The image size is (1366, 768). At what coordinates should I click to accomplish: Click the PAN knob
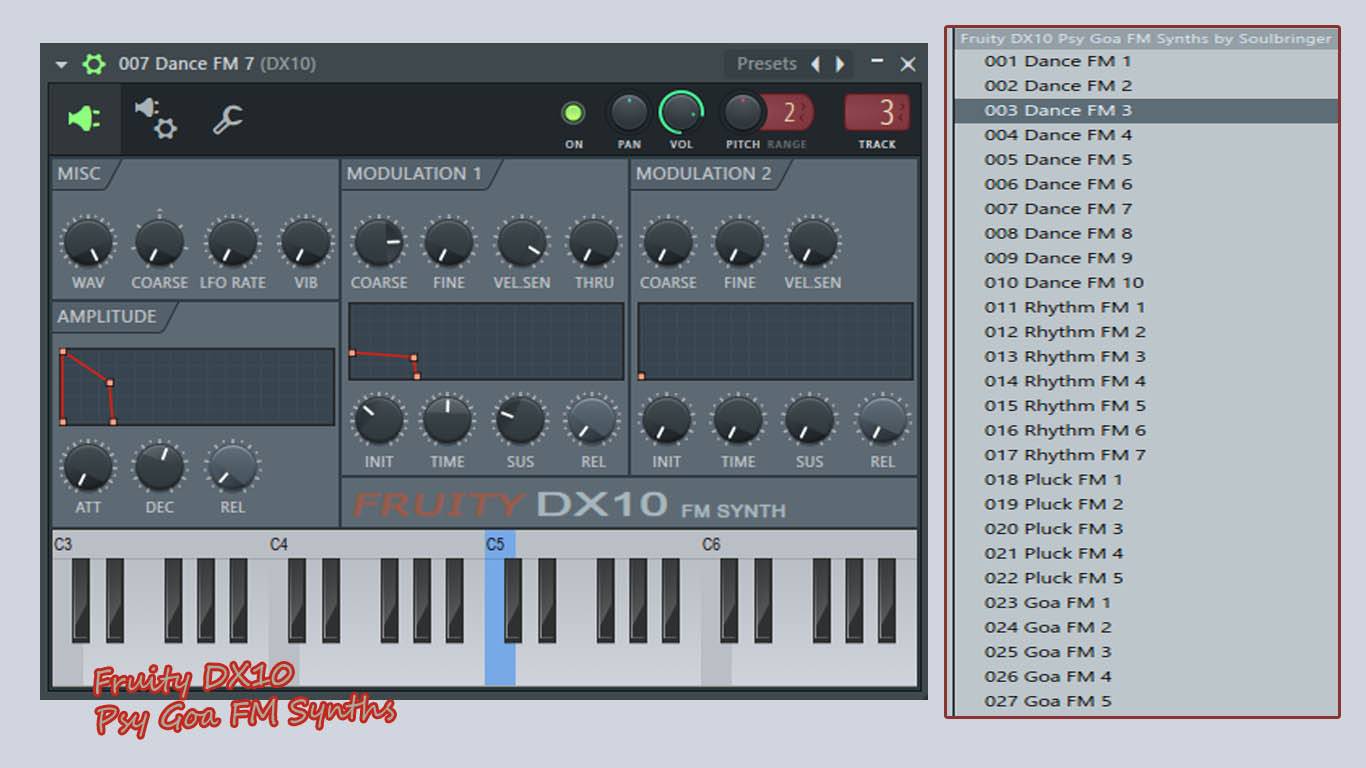pyautogui.click(x=629, y=113)
